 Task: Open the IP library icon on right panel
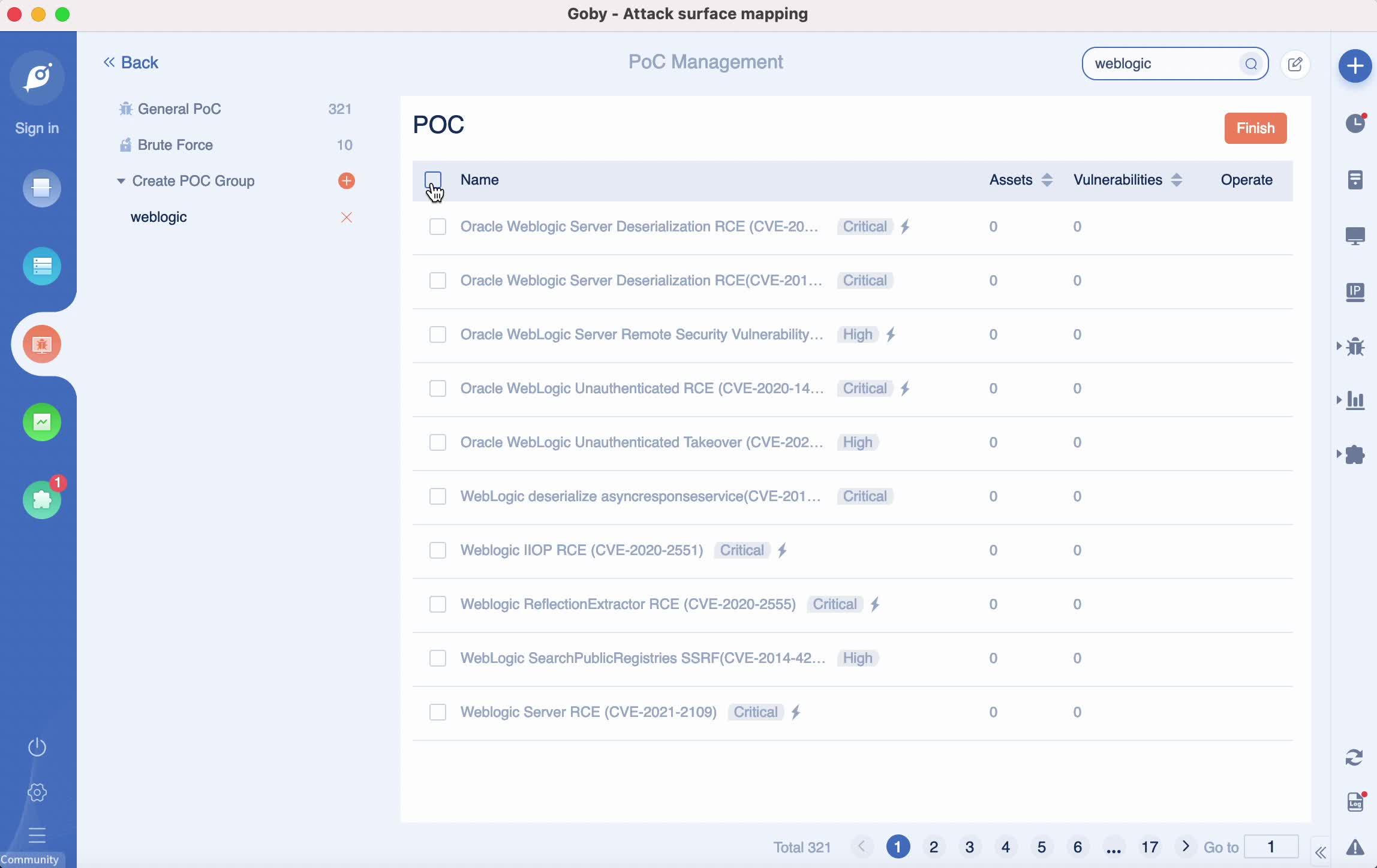tap(1355, 292)
